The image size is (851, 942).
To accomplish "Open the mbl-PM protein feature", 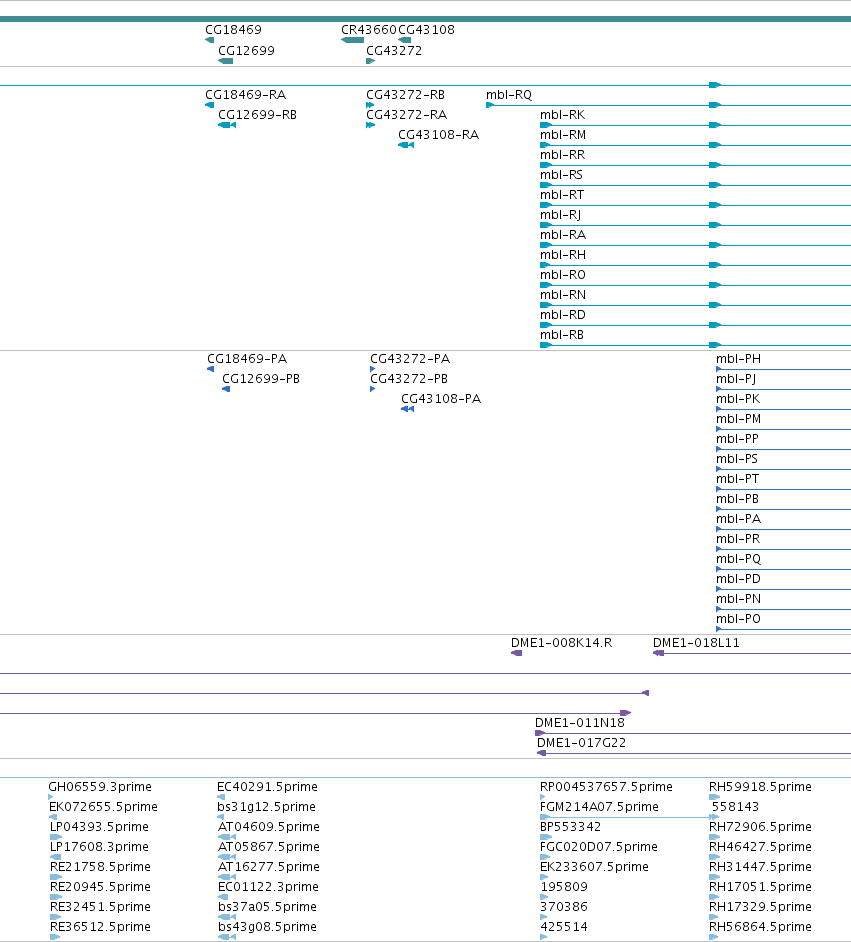I will pyautogui.click(x=738, y=419).
